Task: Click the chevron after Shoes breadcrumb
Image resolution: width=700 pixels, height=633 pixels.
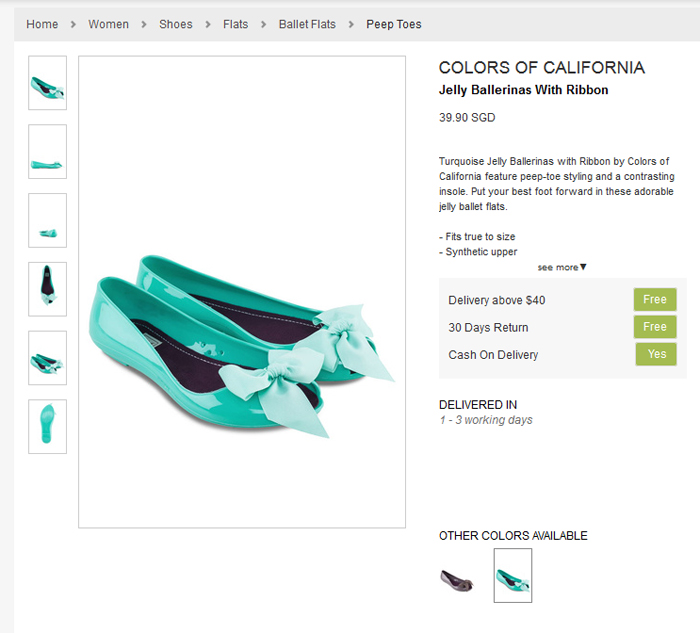Action: click(208, 24)
